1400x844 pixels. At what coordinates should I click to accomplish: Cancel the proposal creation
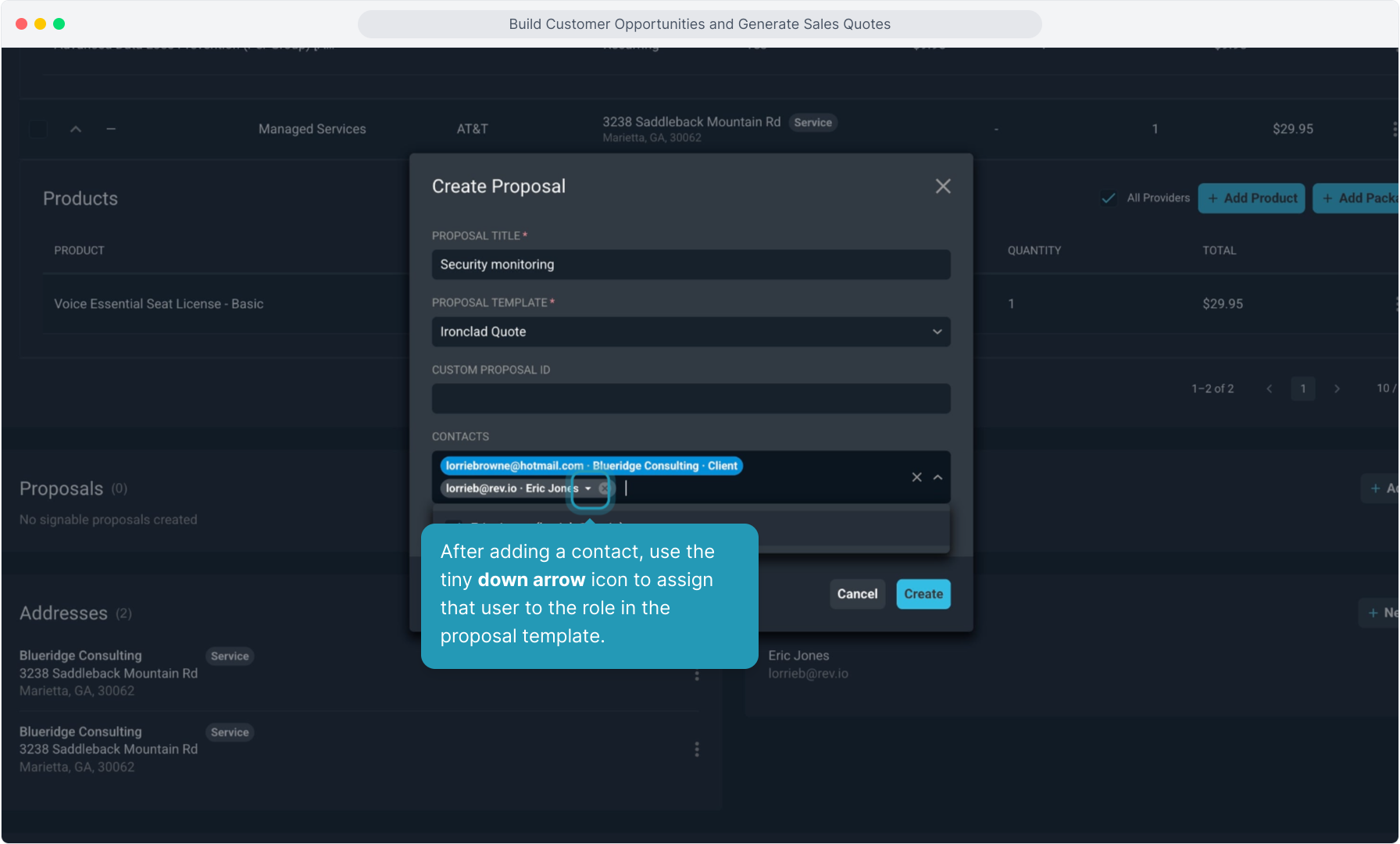click(857, 594)
